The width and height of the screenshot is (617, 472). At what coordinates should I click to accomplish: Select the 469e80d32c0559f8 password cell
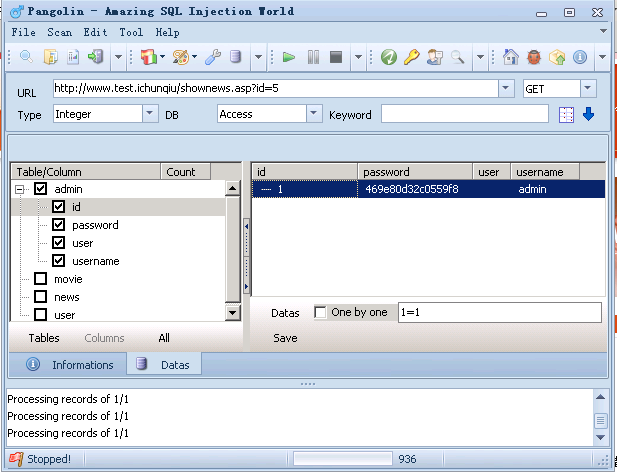(x=415, y=189)
